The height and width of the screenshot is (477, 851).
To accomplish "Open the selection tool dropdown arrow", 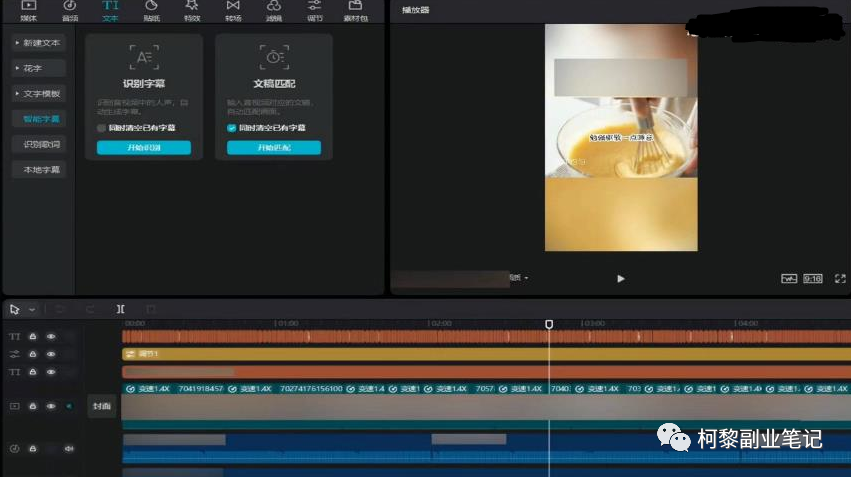I will (32, 310).
